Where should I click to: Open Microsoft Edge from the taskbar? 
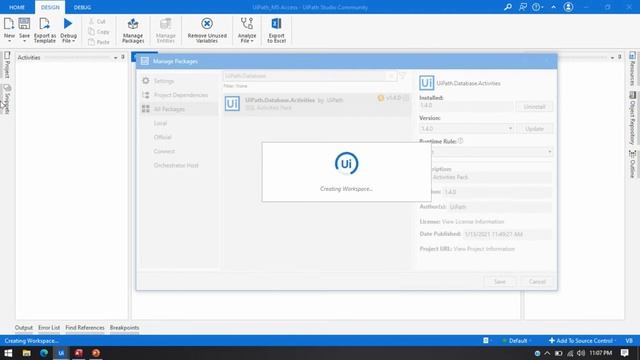(44, 353)
